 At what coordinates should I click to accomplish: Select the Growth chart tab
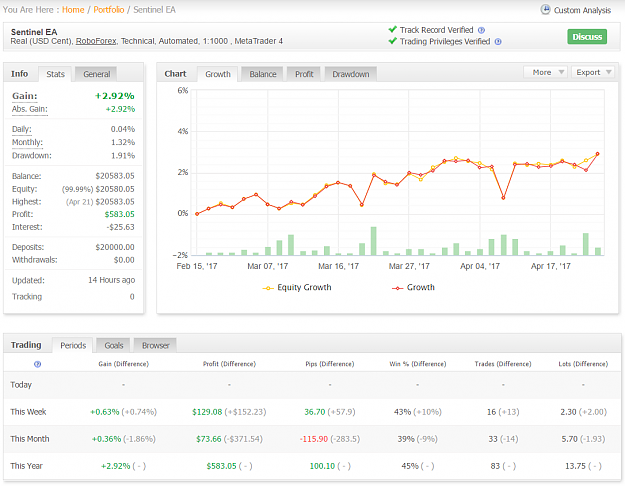218,74
